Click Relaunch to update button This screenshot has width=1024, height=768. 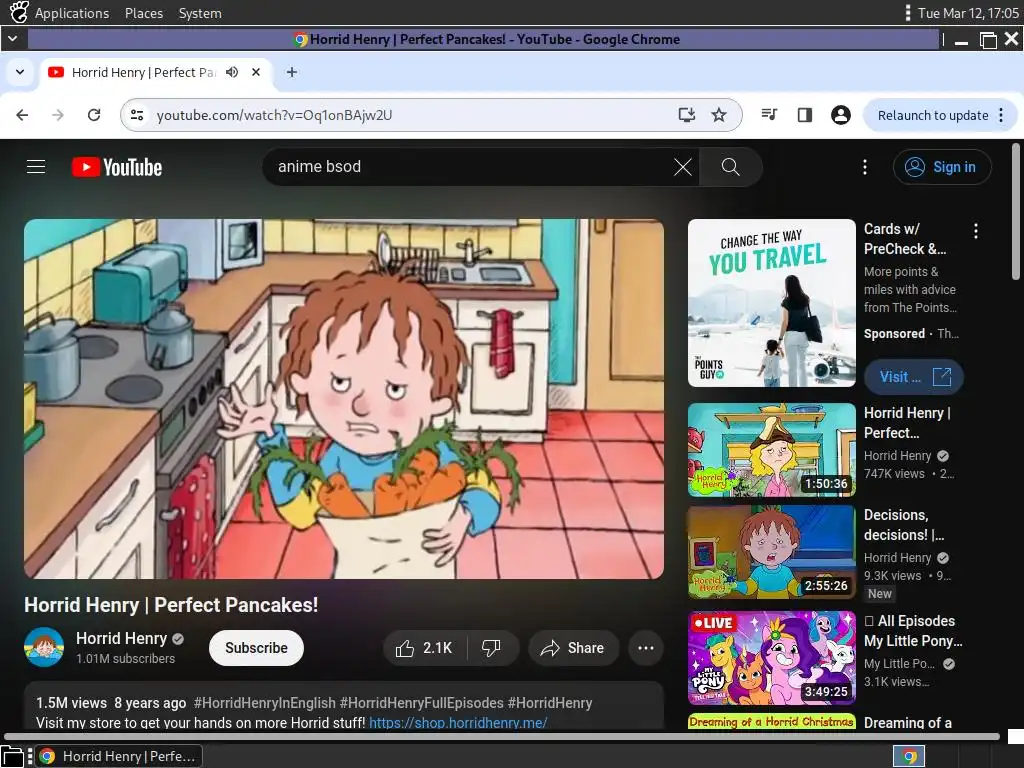click(933, 115)
